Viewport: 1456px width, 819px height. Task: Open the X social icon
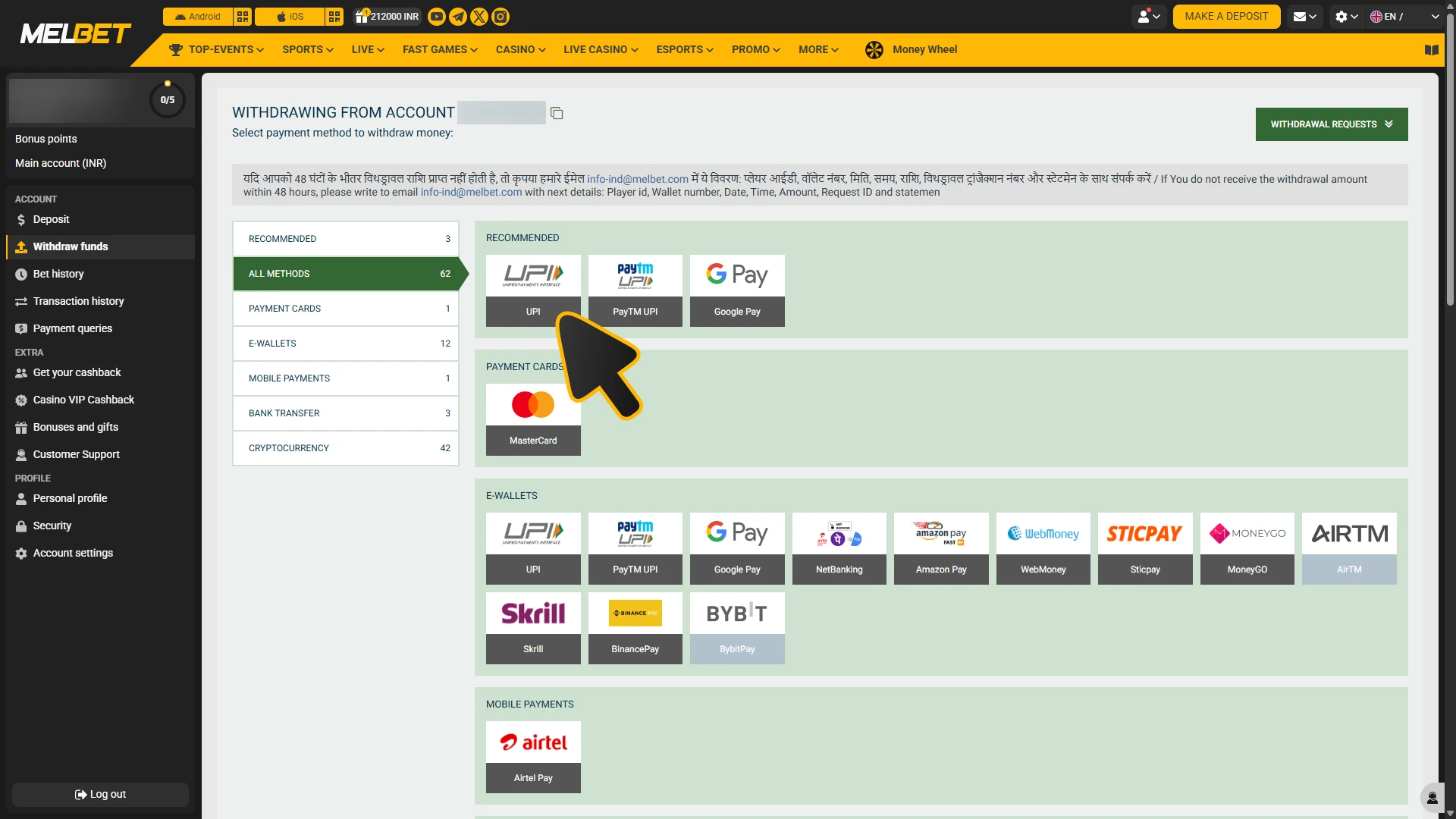coord(479,17)
